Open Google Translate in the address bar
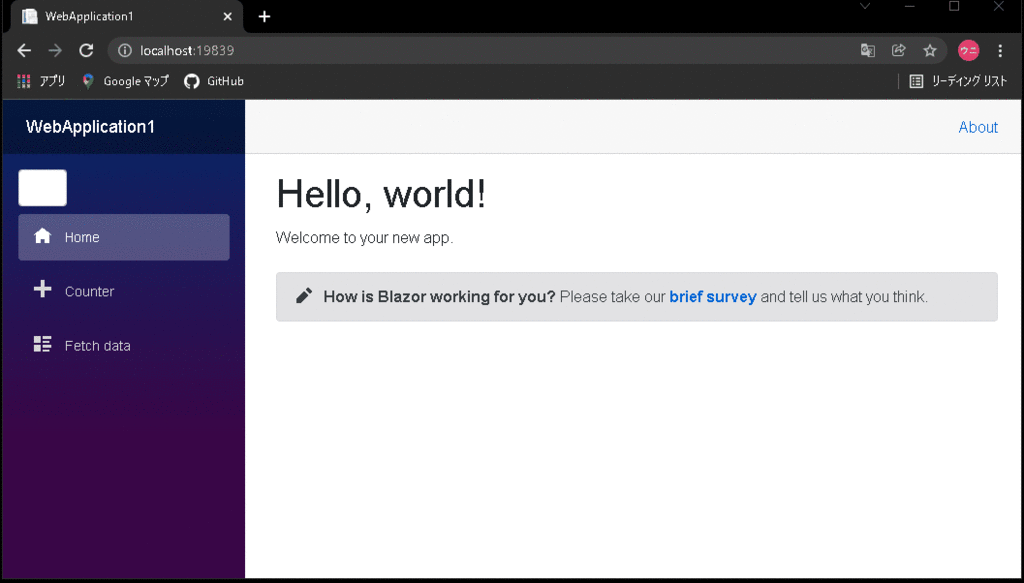The height and width of the screenshot is (583, 1024). [866, 50]
